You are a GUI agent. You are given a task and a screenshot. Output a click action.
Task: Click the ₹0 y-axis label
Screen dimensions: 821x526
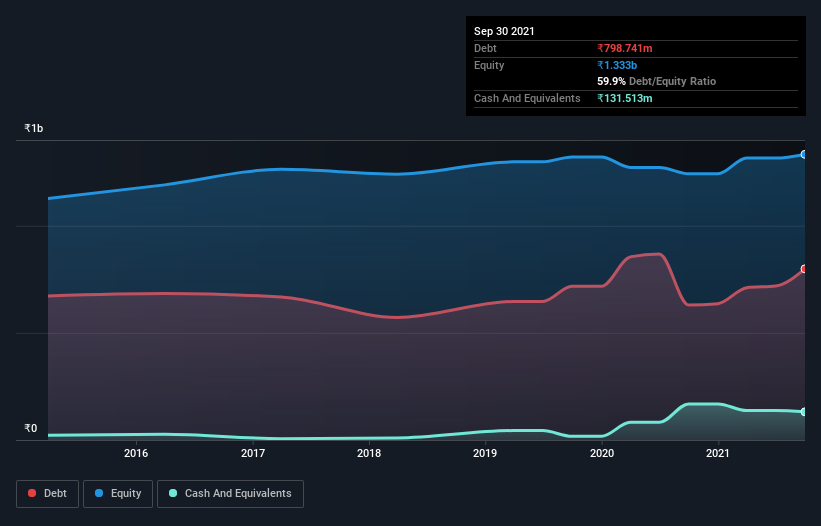[31, 428]
